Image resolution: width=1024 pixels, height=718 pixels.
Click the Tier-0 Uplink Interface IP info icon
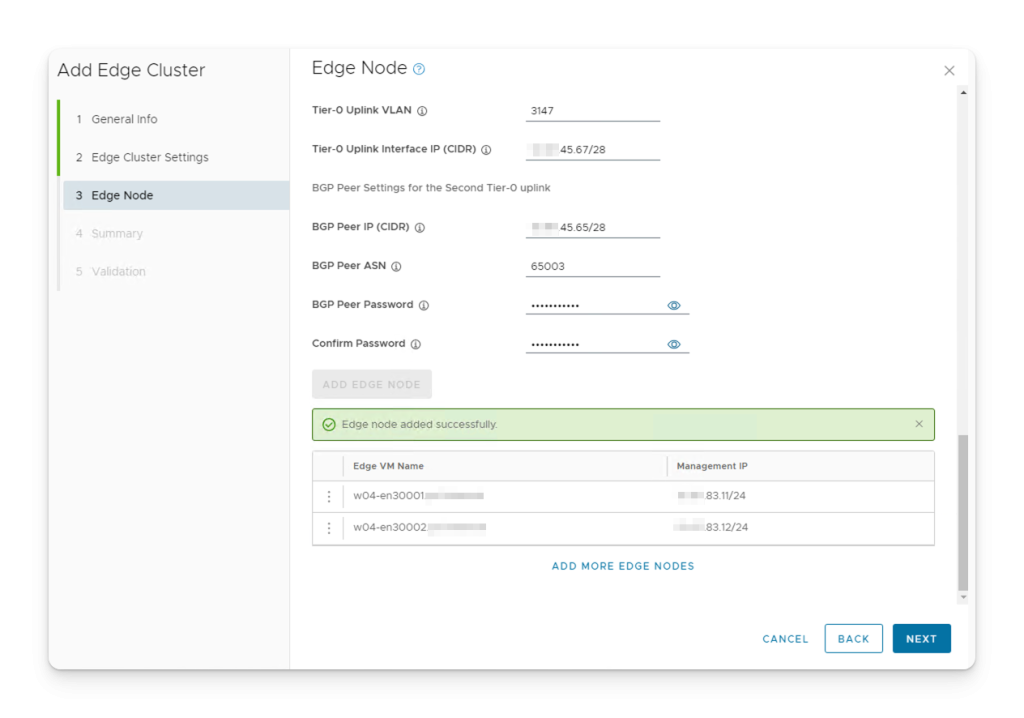487,148
